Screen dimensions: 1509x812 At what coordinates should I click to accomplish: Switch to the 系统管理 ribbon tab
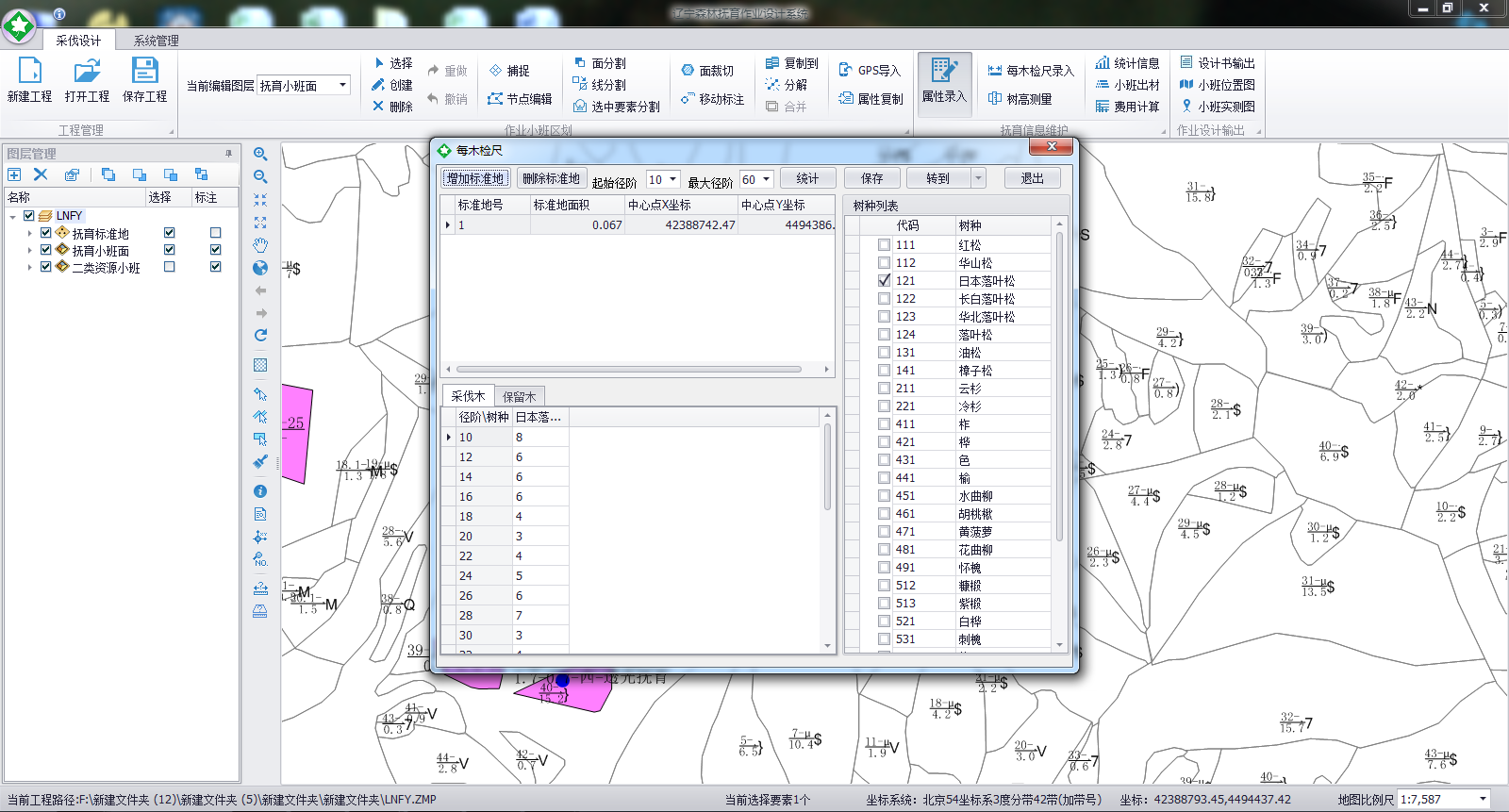(x=156, y=41)
